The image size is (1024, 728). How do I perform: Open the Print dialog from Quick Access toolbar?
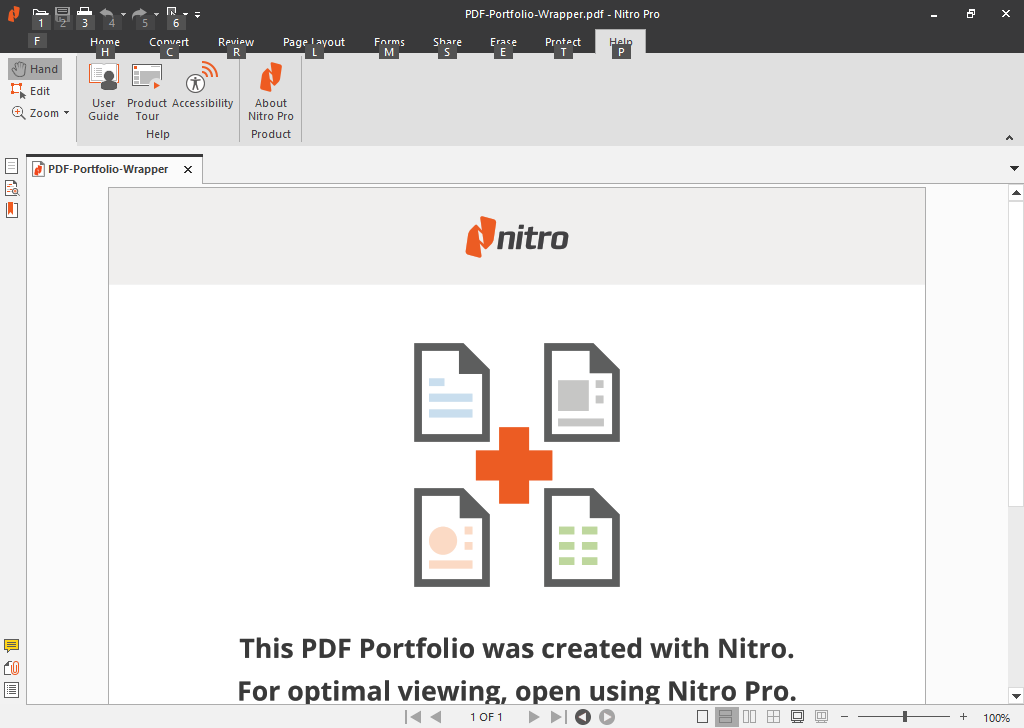(85, 14)
